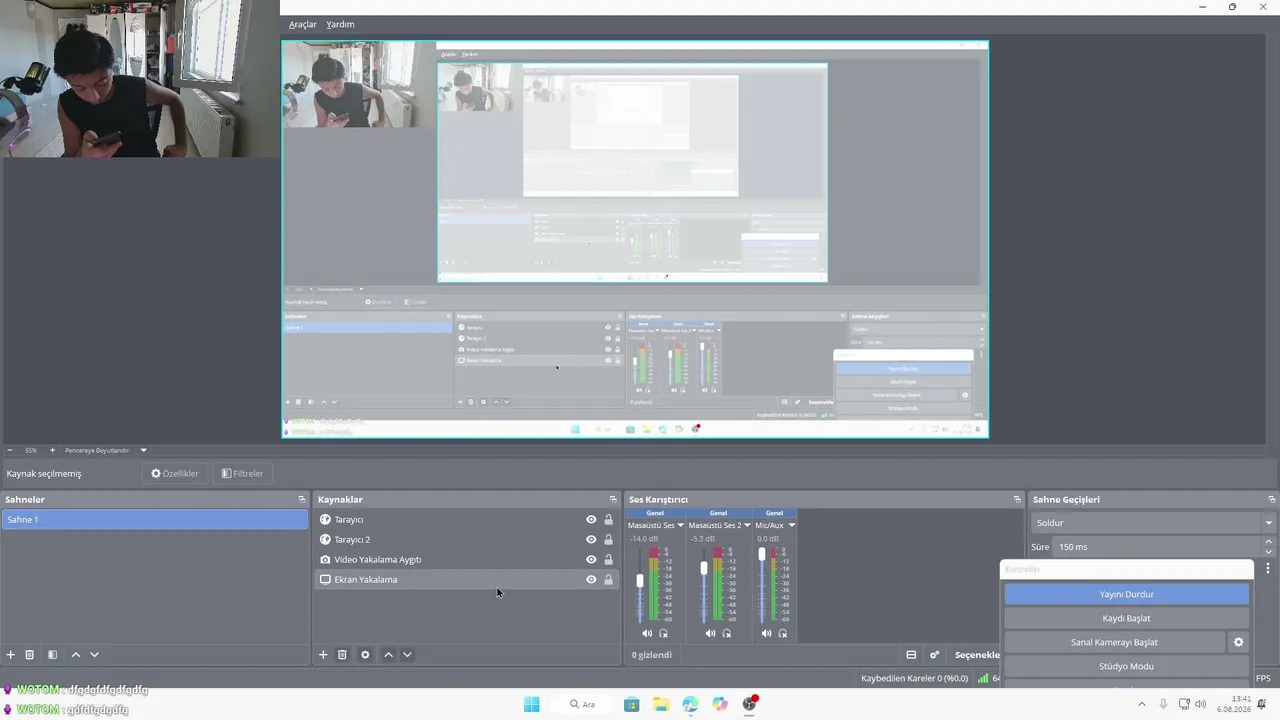Hide the Tarayıcı 2 source
Viewport: 1280px width, 720px height.
click(591, 540)
